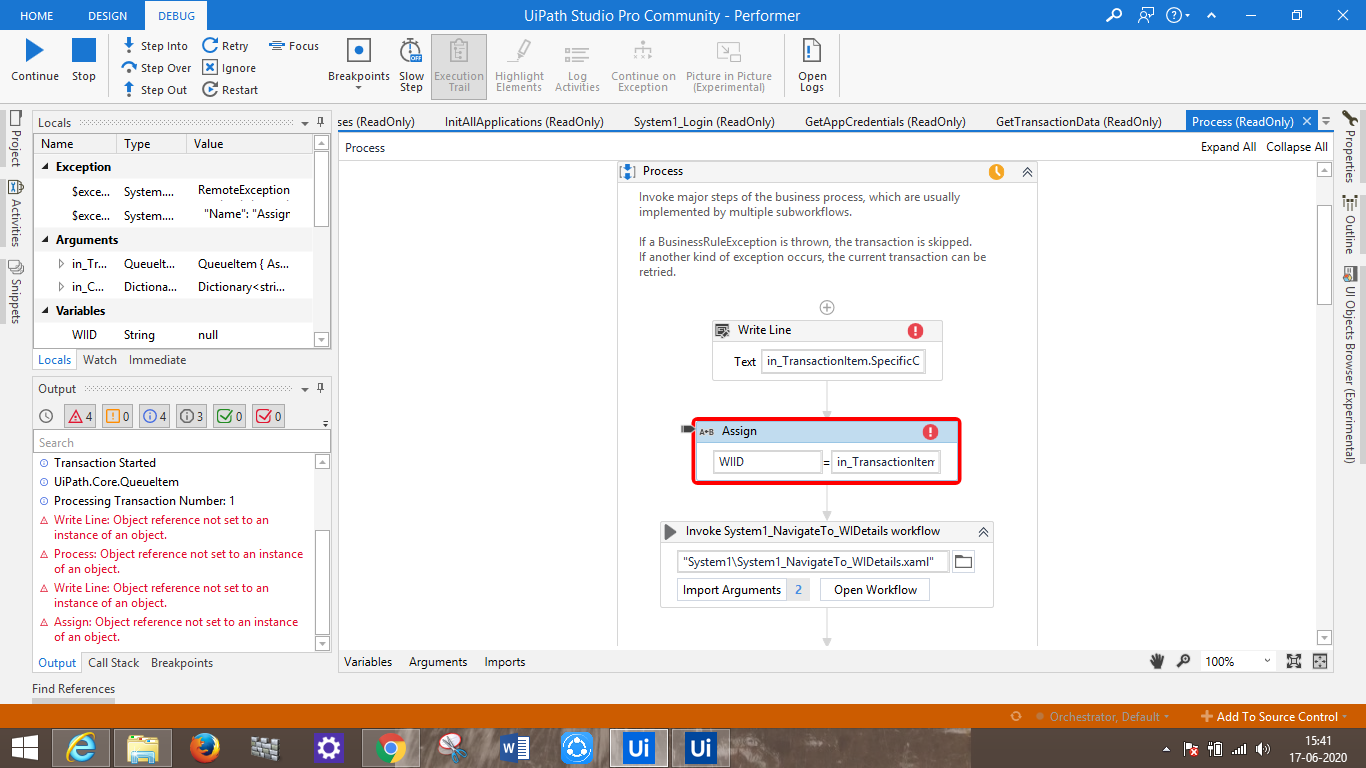Collapse the Process sequence with its chevron

click(x=1026, y=172)
